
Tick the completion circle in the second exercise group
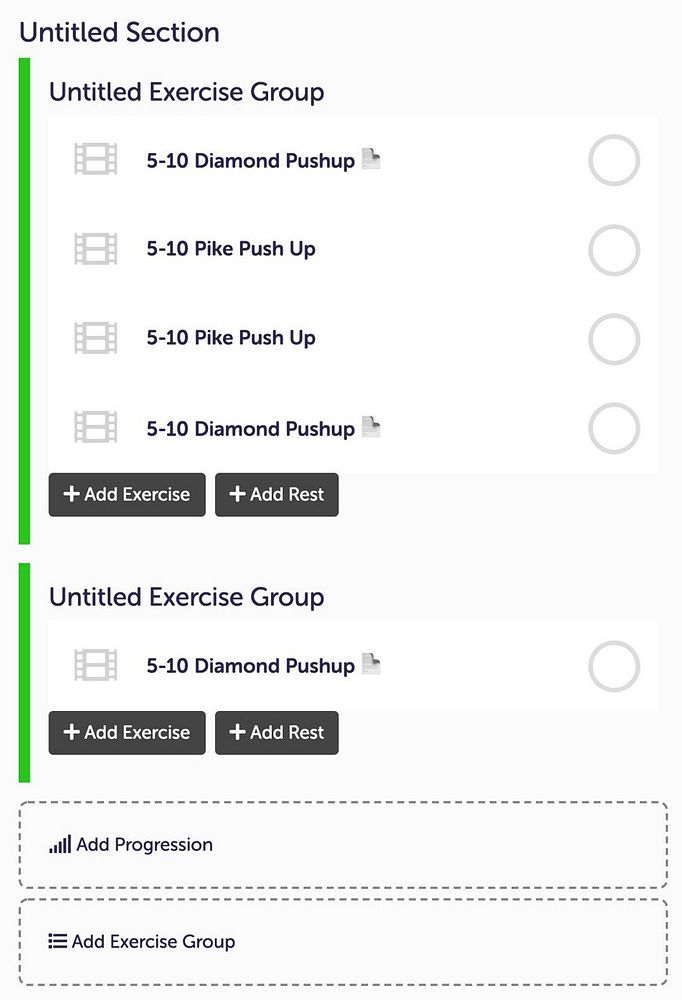coord(613,667)
